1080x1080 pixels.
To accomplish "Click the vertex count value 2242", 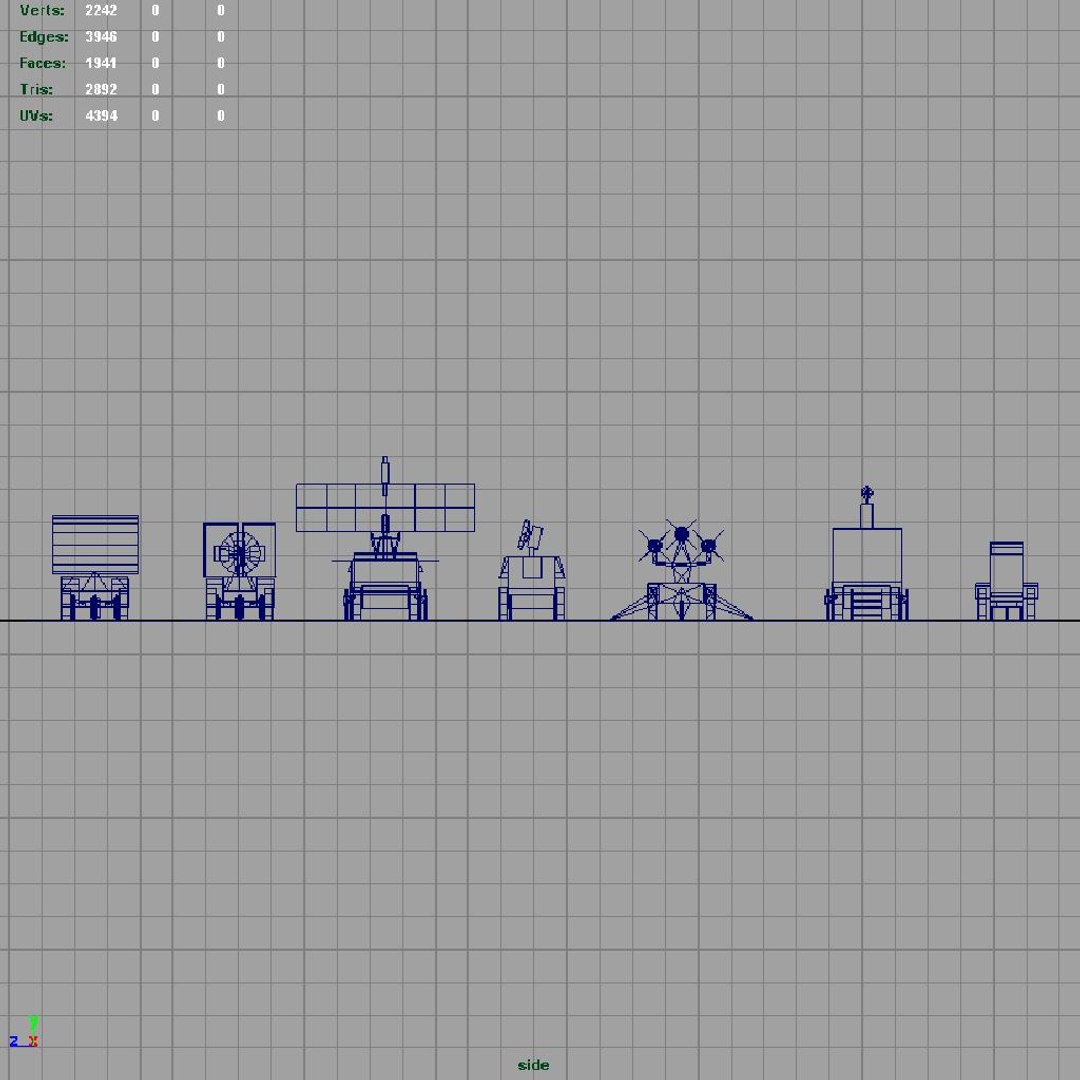I will point(101,10).
